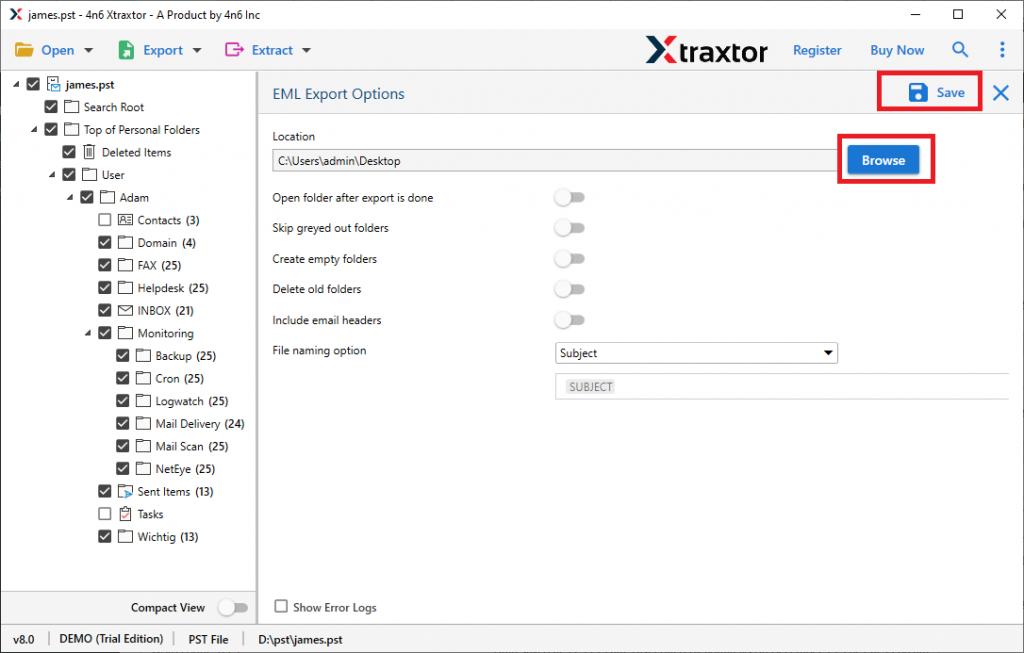The height and width of the screenshot is (653, 1024).
Task: Click the Tasks clipboard icon
Action: coord(125,514)
